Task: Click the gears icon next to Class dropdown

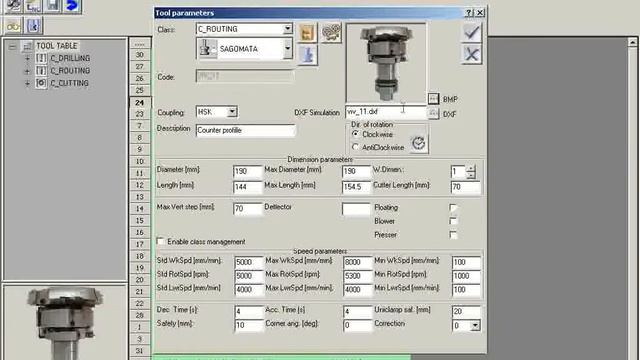Action: pos(331,33)
